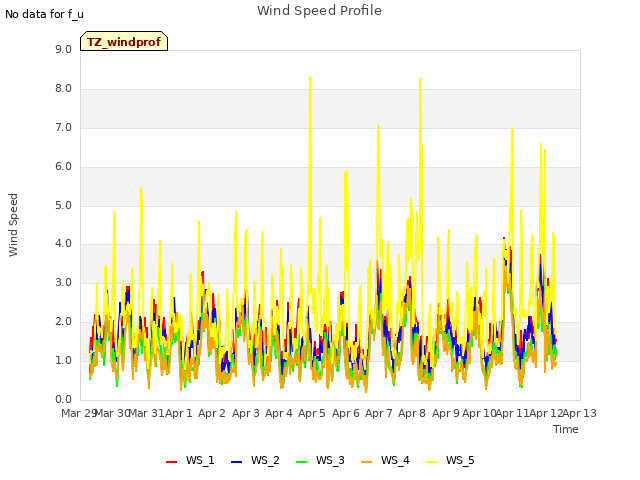
Task: Click the 7.0 y-axis tick label
Action: click(x=63, y=127)
